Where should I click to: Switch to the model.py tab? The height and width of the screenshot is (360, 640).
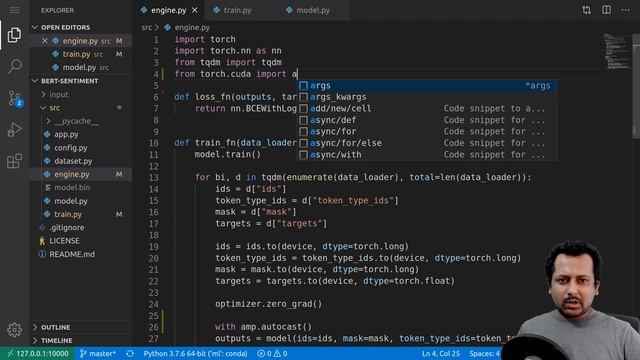[313, 10]
